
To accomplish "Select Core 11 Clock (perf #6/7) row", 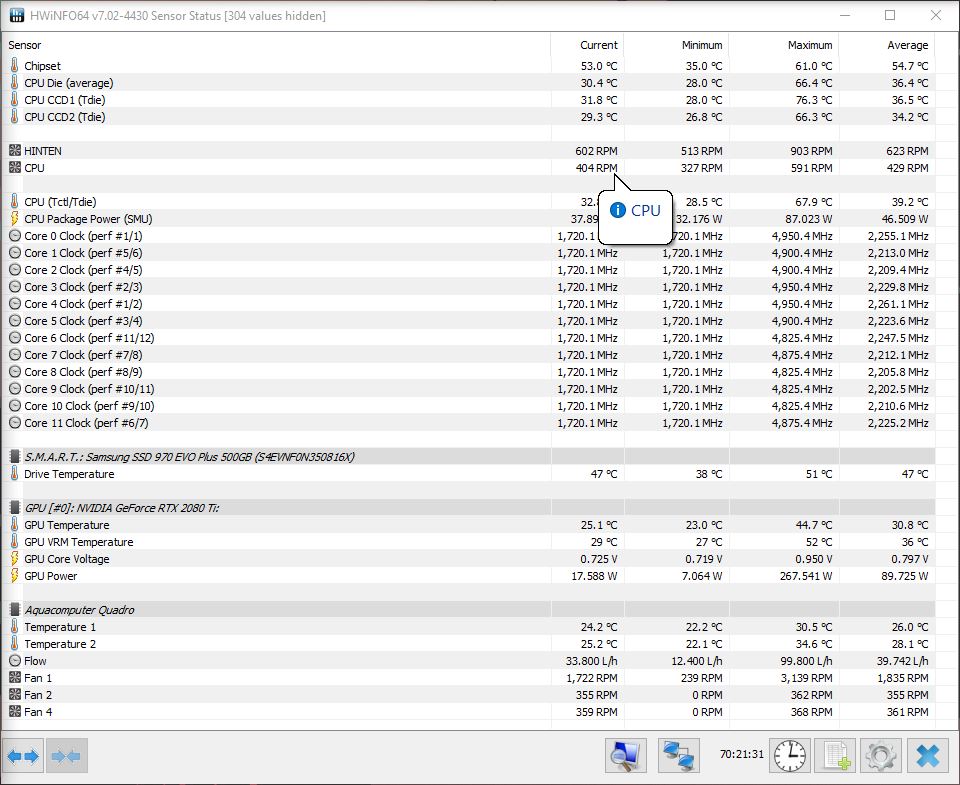I will (x=468, y=423).
